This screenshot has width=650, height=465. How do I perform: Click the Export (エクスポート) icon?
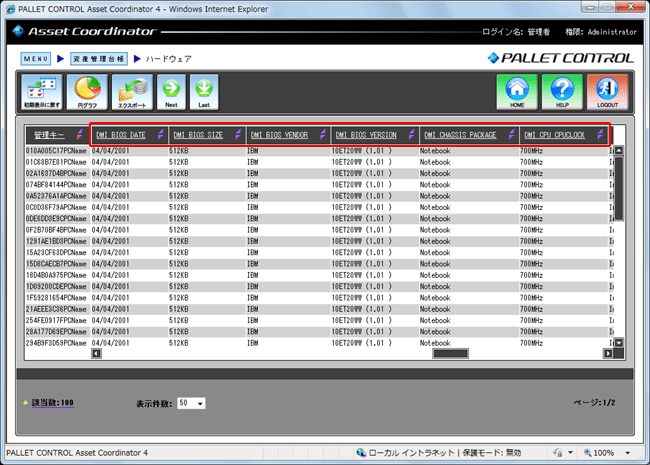coord(132,92)
